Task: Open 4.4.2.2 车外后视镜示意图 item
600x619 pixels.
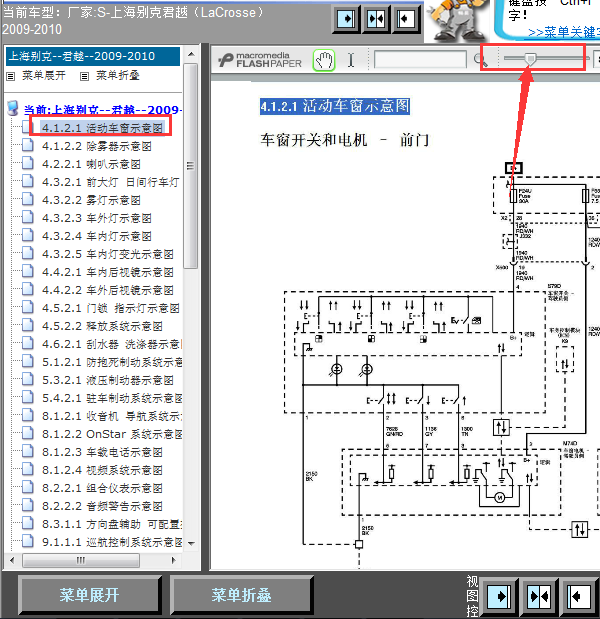Action: point(108,290)
